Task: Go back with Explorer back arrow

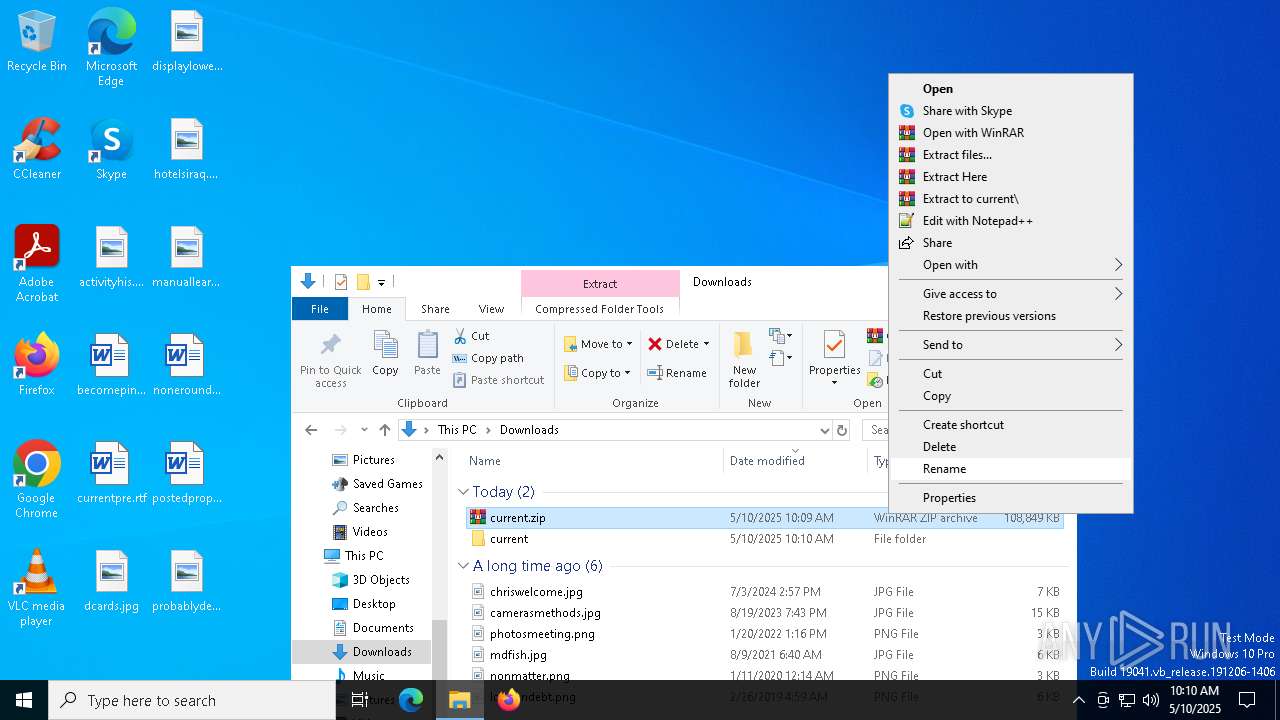Action: coord(311,430)
